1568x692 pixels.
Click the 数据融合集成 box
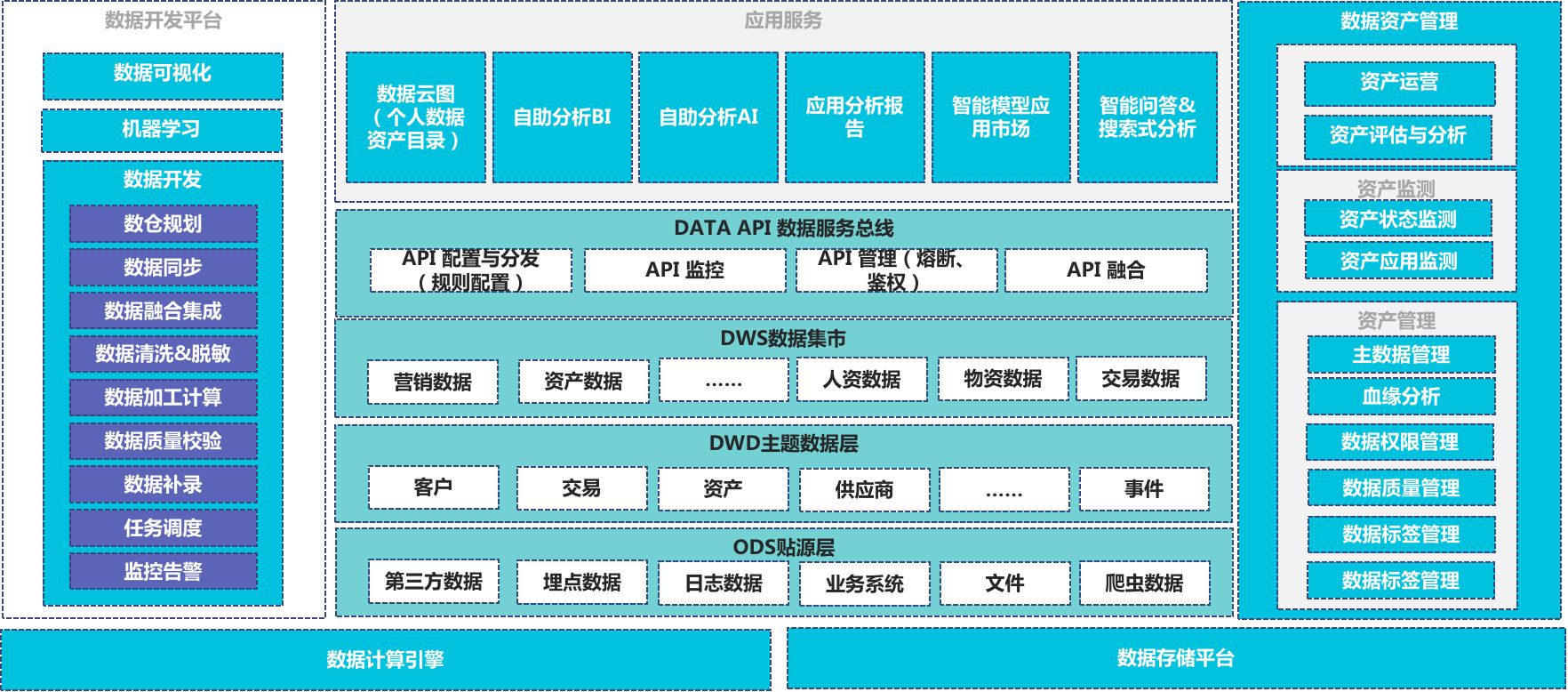tap(164, 311)
